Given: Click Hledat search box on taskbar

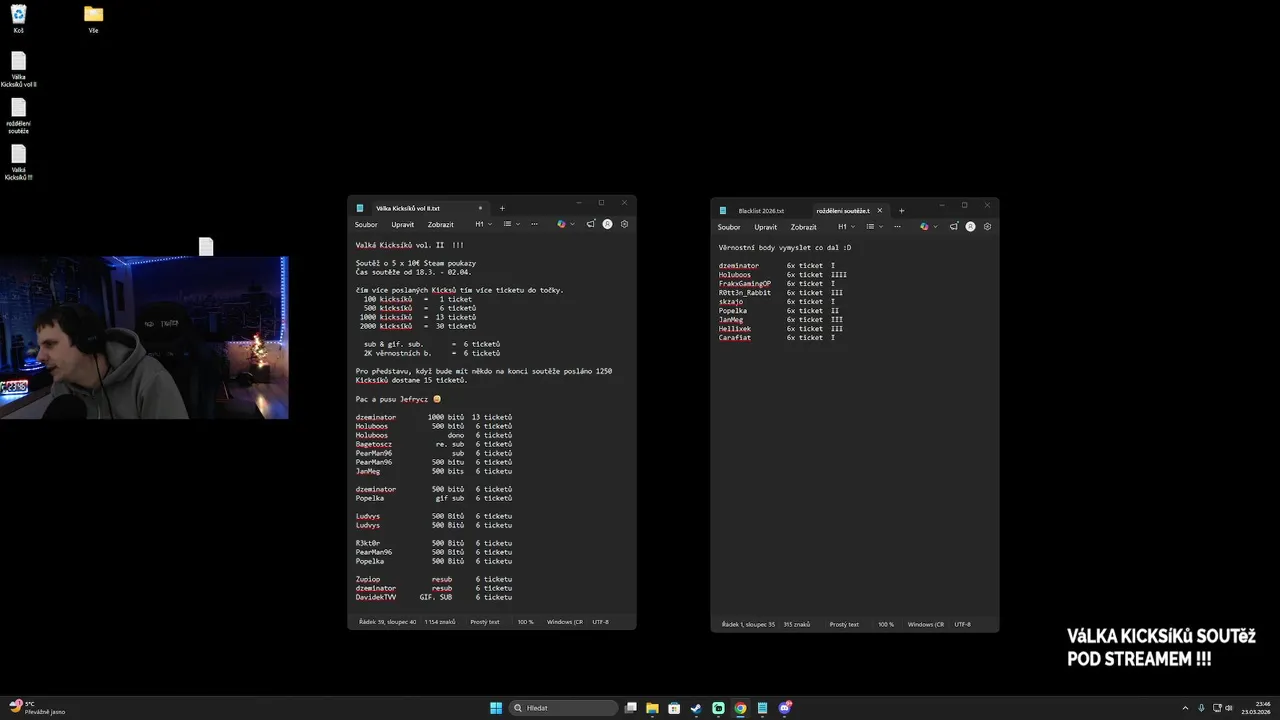Looking at the screenshot, I should (x=563, y=708).
